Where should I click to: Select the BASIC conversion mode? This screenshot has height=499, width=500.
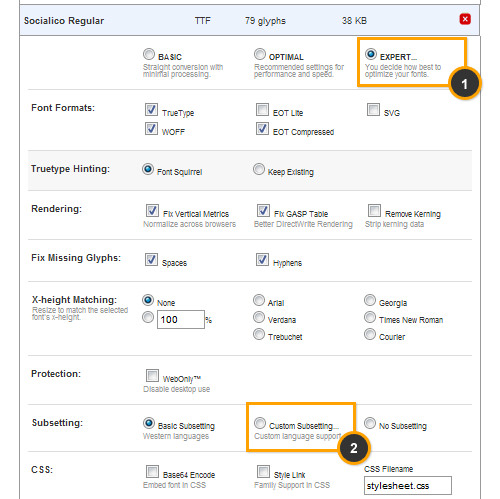point(149,54)
